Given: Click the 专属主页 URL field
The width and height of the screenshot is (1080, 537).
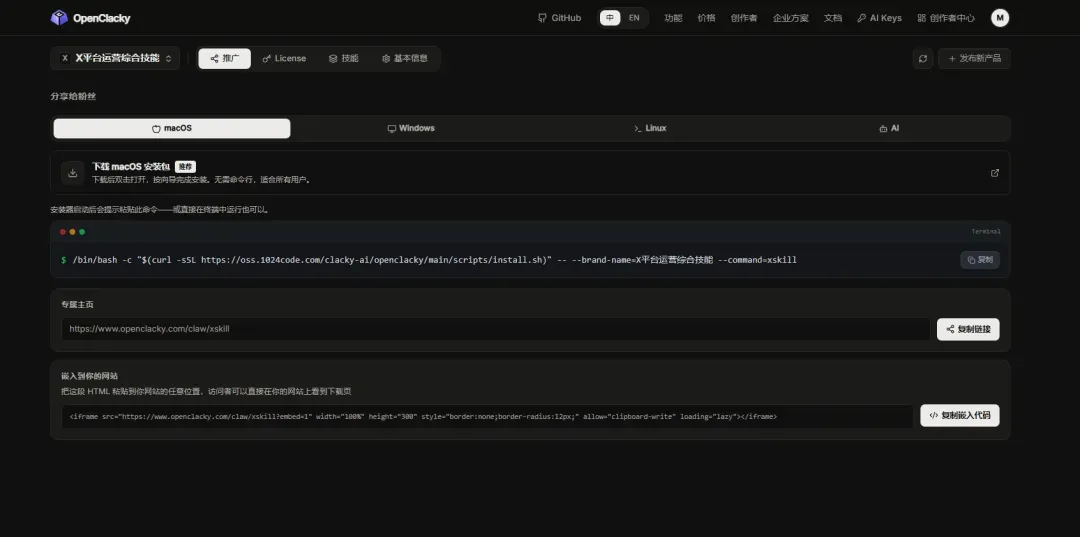Looking at the screenshot, I should click(x=495, y=329).
